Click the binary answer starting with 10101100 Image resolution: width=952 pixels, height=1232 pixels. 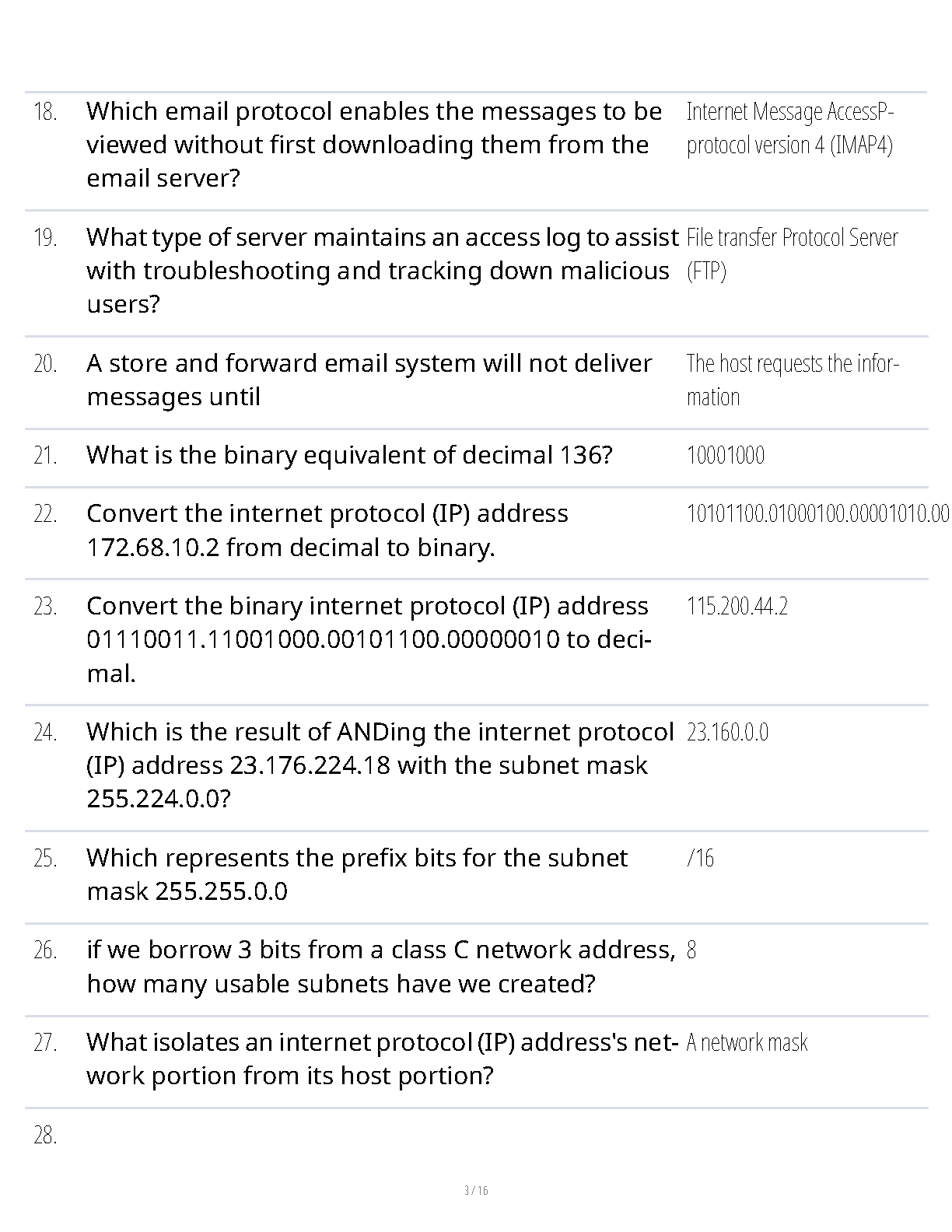[817, 514]
